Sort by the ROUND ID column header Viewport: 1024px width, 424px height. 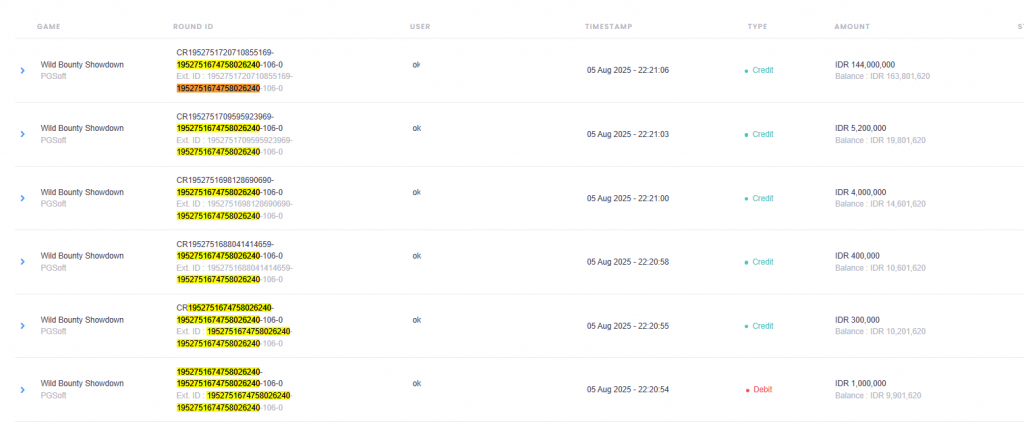click(x=193, y=27)
